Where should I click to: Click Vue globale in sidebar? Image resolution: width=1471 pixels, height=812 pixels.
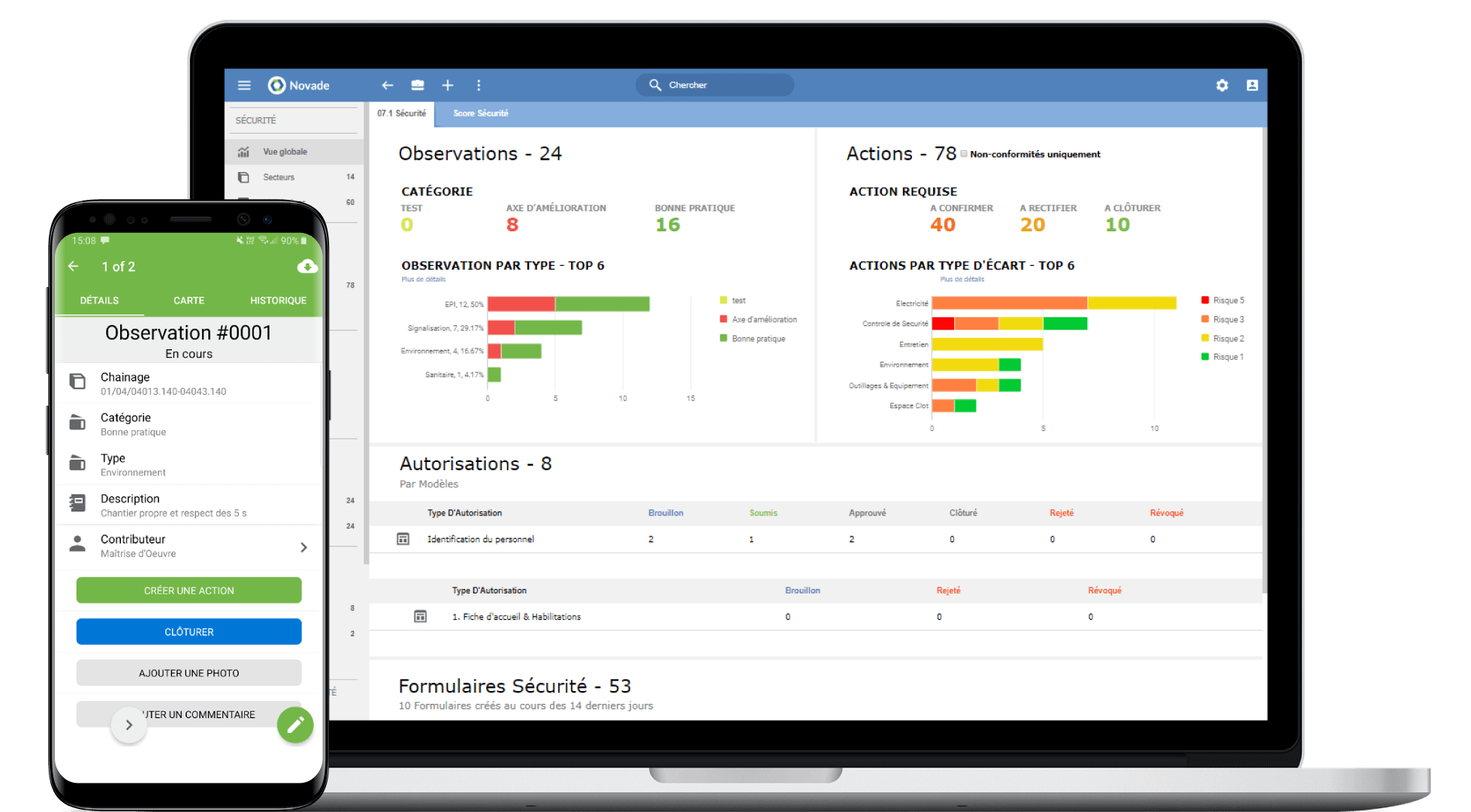[283, 151]
